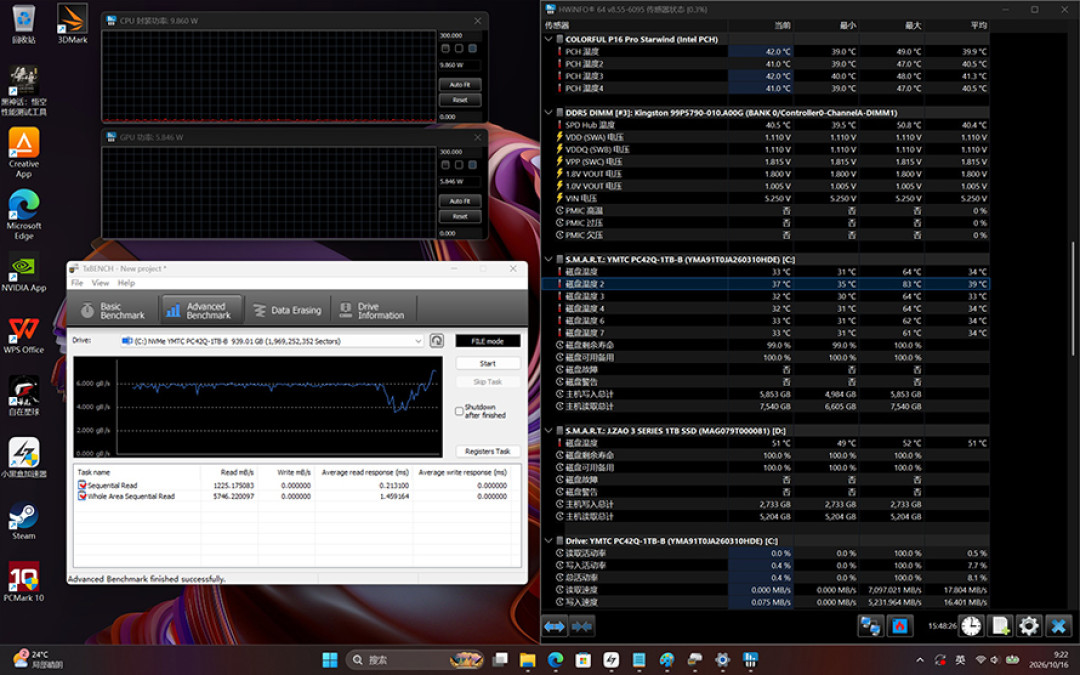The width and height of the screenshot is (1080, 675).
Task: Click the flame fan-control icon in HWiNFO
Action: pos(900,626)
